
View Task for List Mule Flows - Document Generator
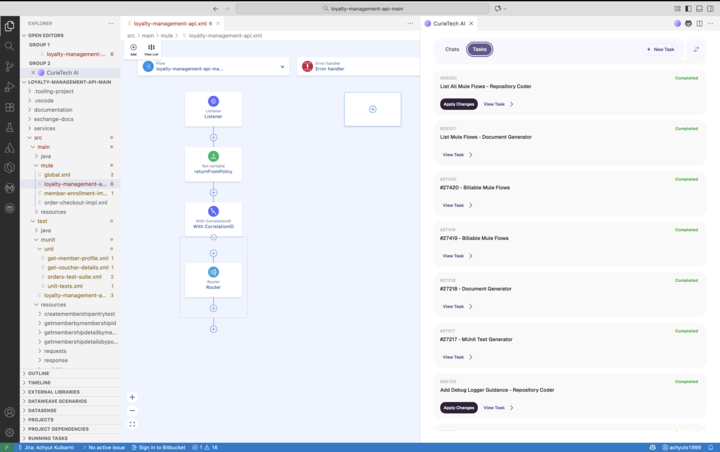457,155
